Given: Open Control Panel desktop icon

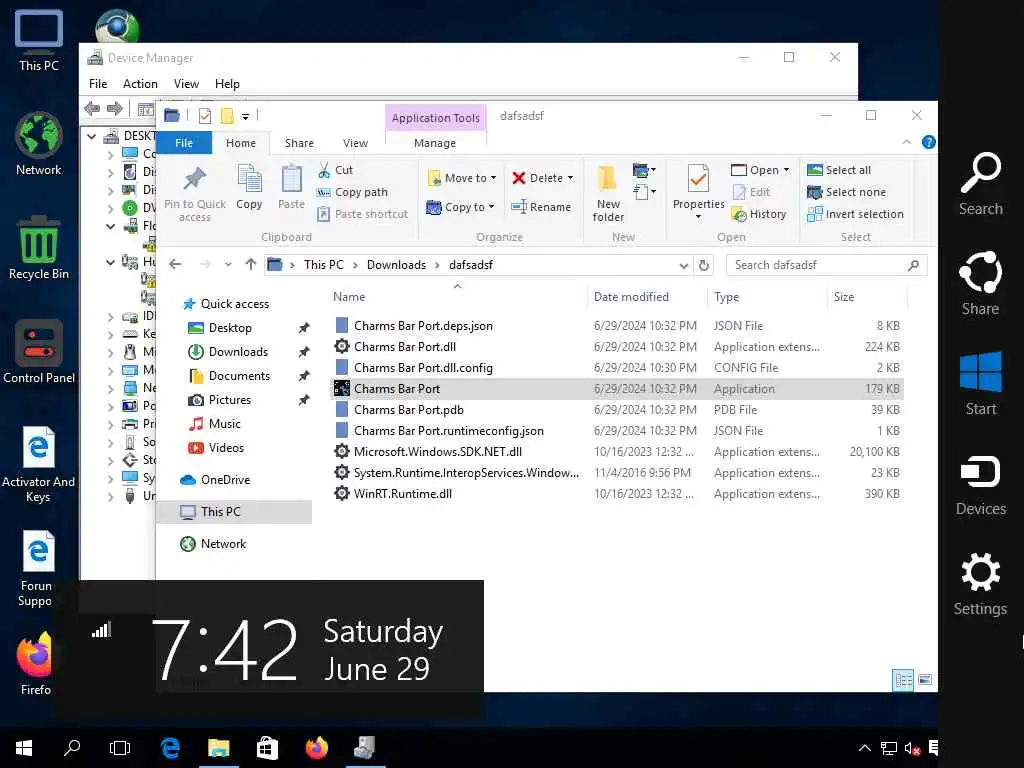Looking at the screenshot, I should 39,351.
